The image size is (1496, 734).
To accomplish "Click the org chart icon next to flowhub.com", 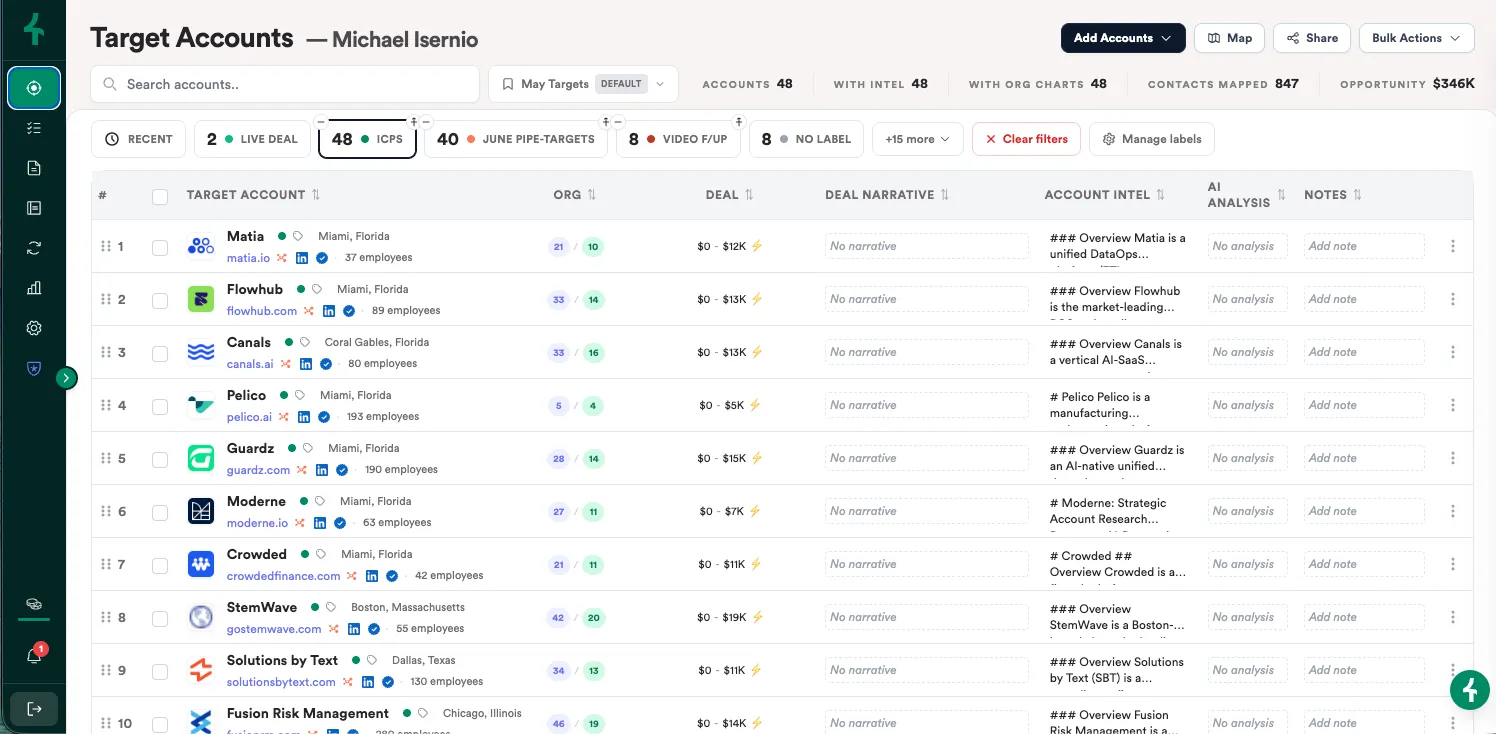I will pos(308,311).
